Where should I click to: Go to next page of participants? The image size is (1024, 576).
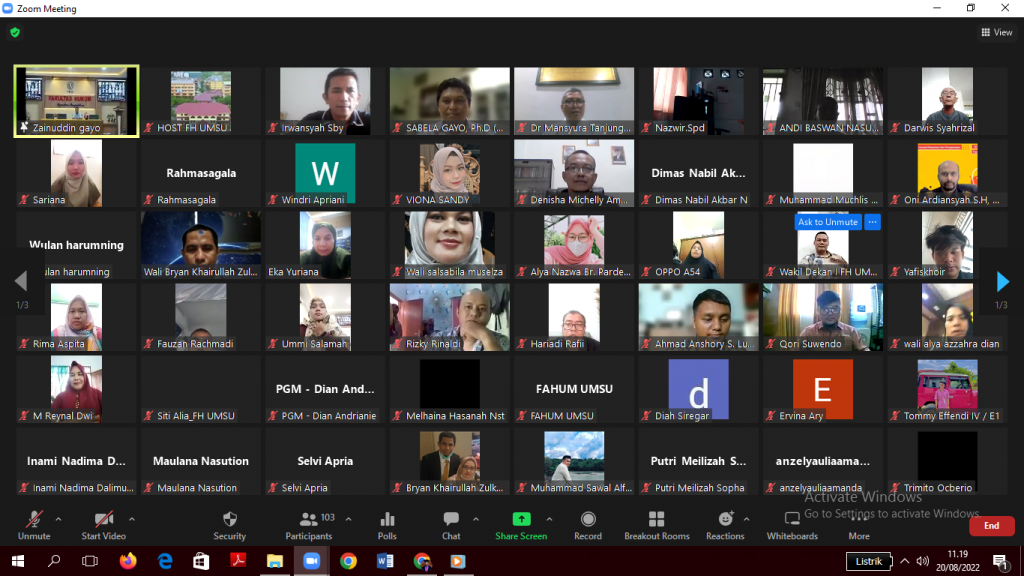pyautogui.click(x=1003, y=282)
